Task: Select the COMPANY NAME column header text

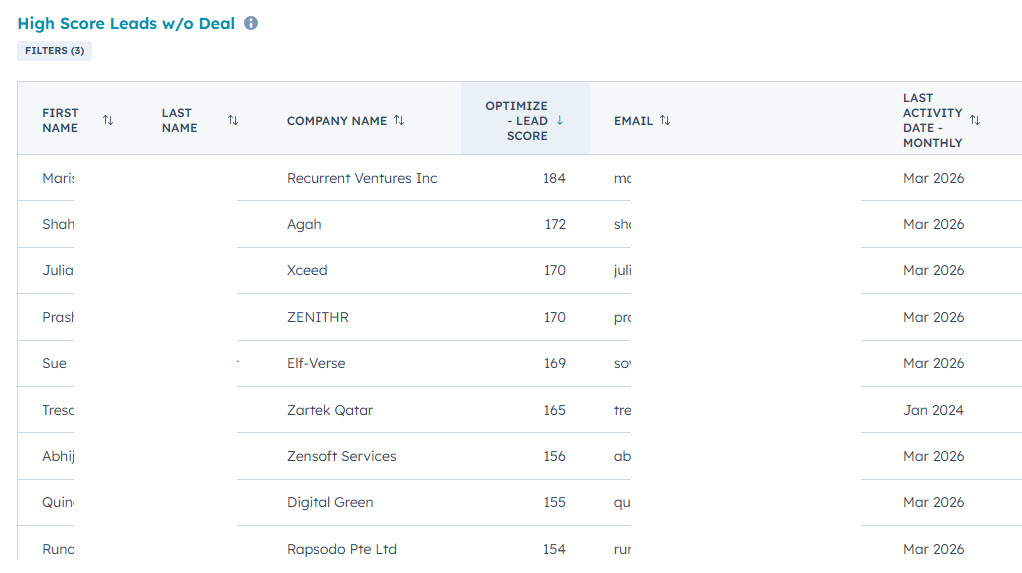Action: [x=337, y=121]
